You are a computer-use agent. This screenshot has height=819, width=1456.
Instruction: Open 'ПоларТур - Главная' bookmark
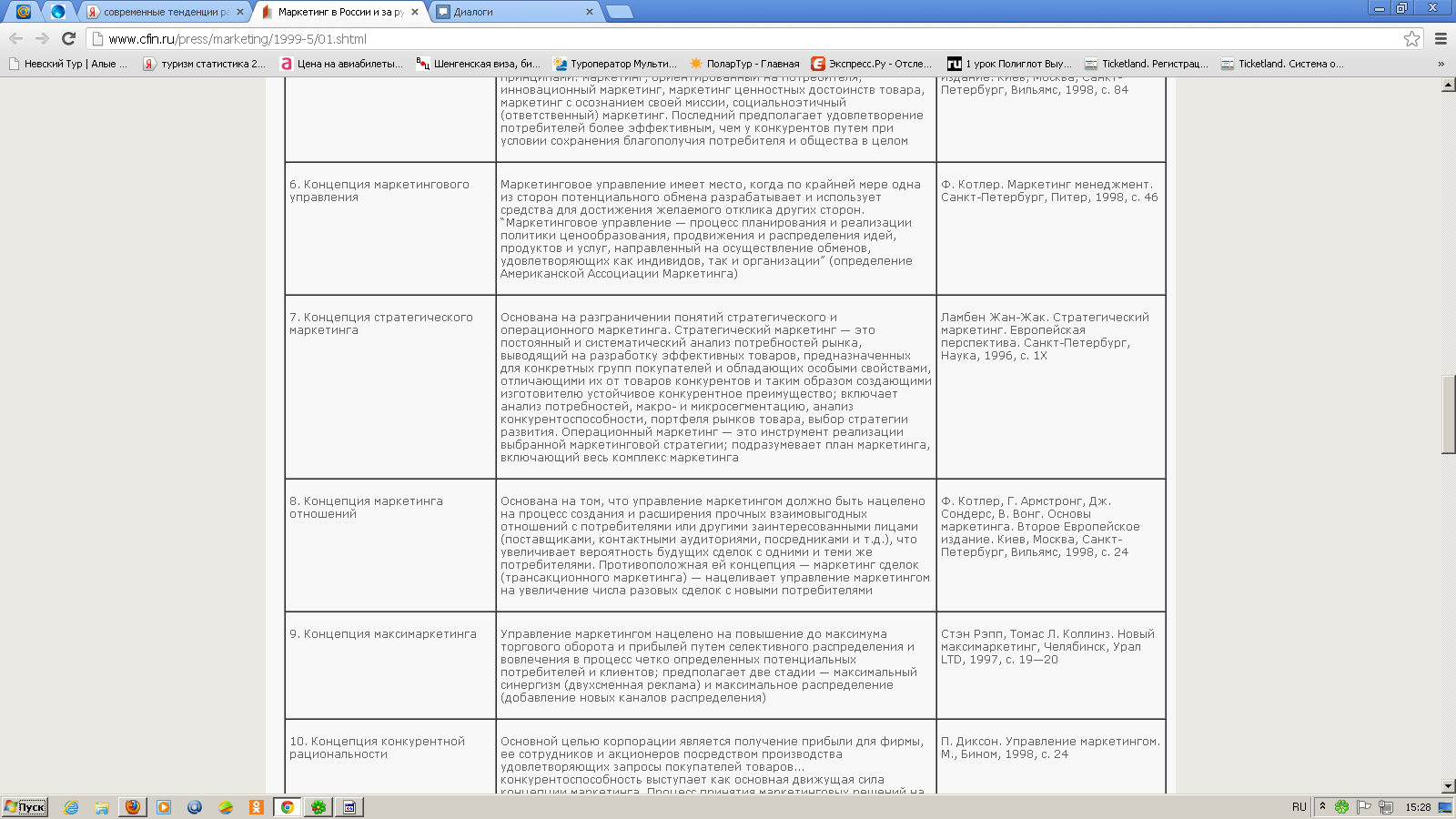[744, 64]
